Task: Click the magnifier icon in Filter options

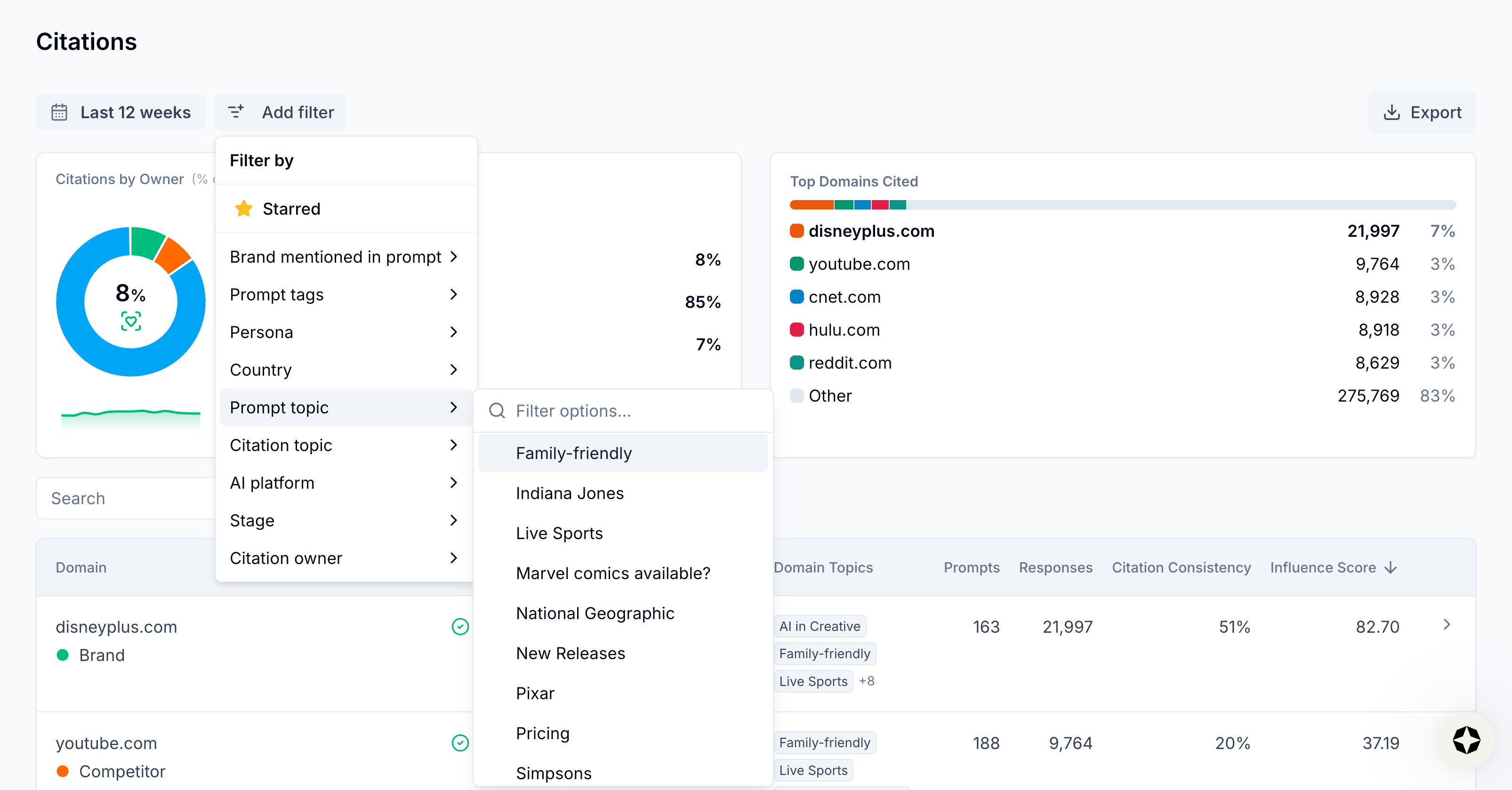Action: 497,411
